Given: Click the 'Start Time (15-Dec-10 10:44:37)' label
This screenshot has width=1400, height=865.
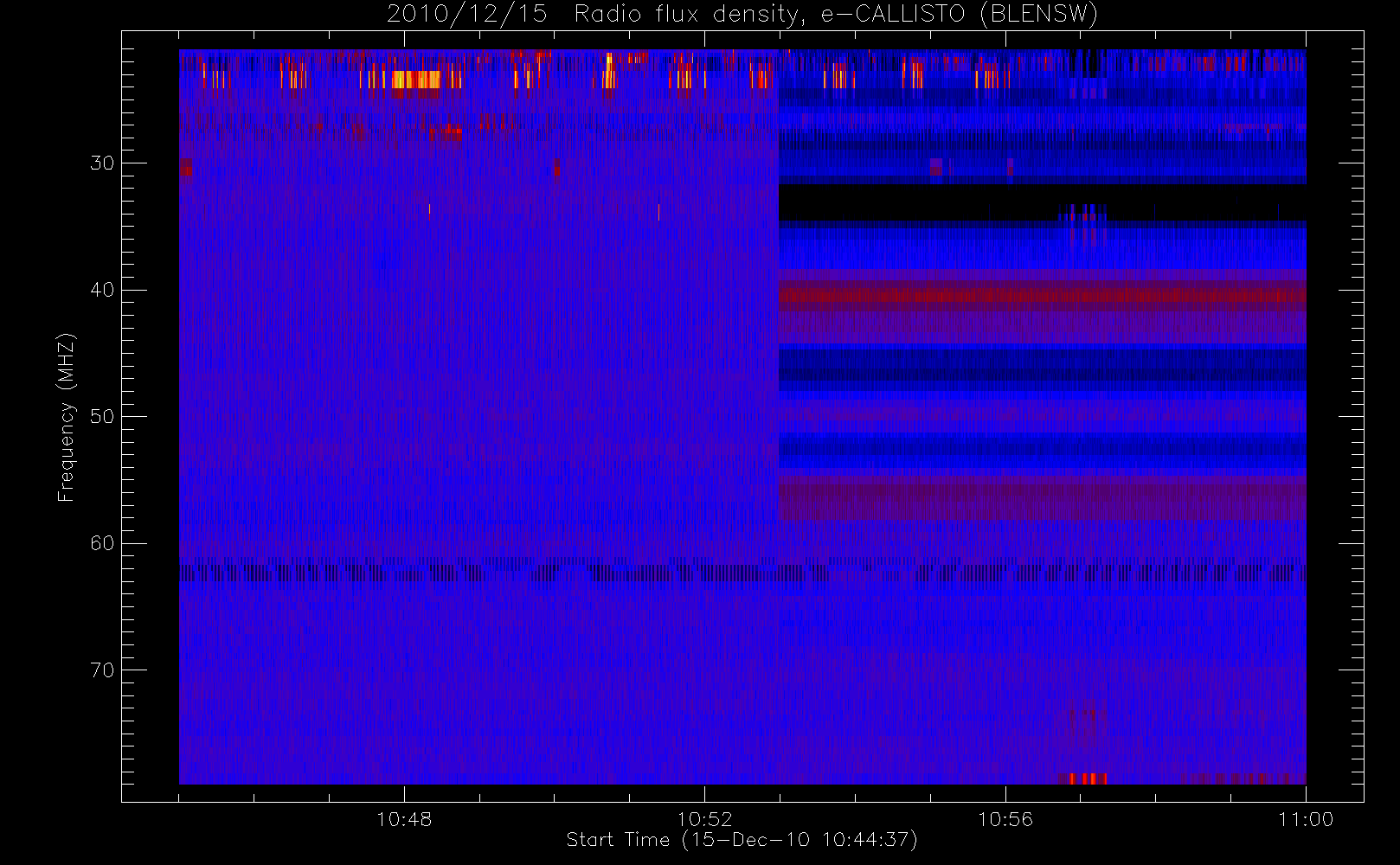Looking at the screenshot, I should coord(742,840).
